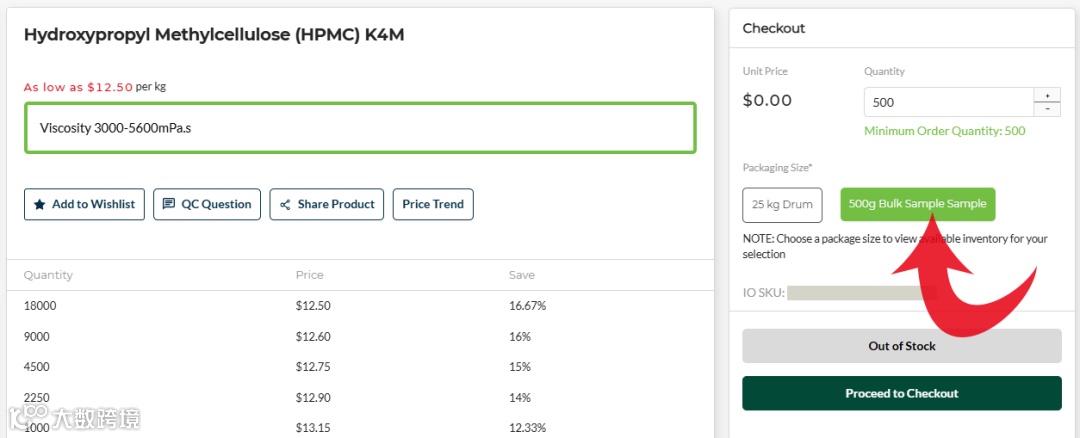Click the speech bubble icon for QC Question

[169, 204]
